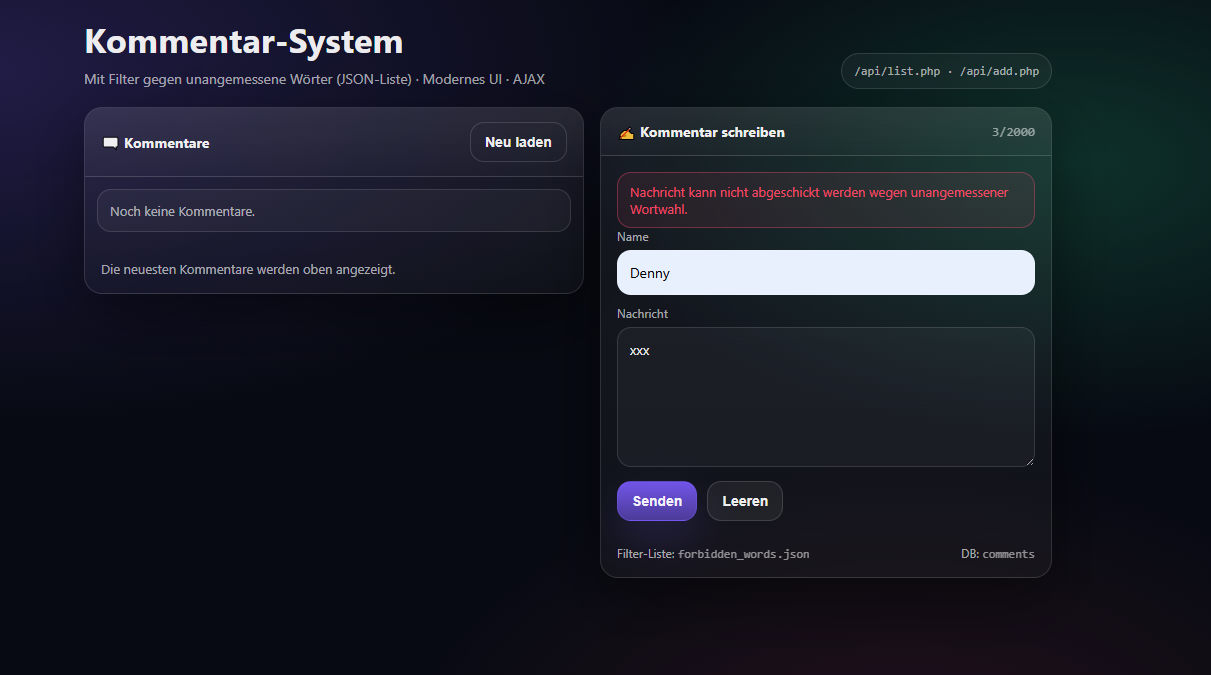This screenshot has height=675, width=1211.
Task: Click the Kommentar schreiben heading text
Action: coord(712,133)
